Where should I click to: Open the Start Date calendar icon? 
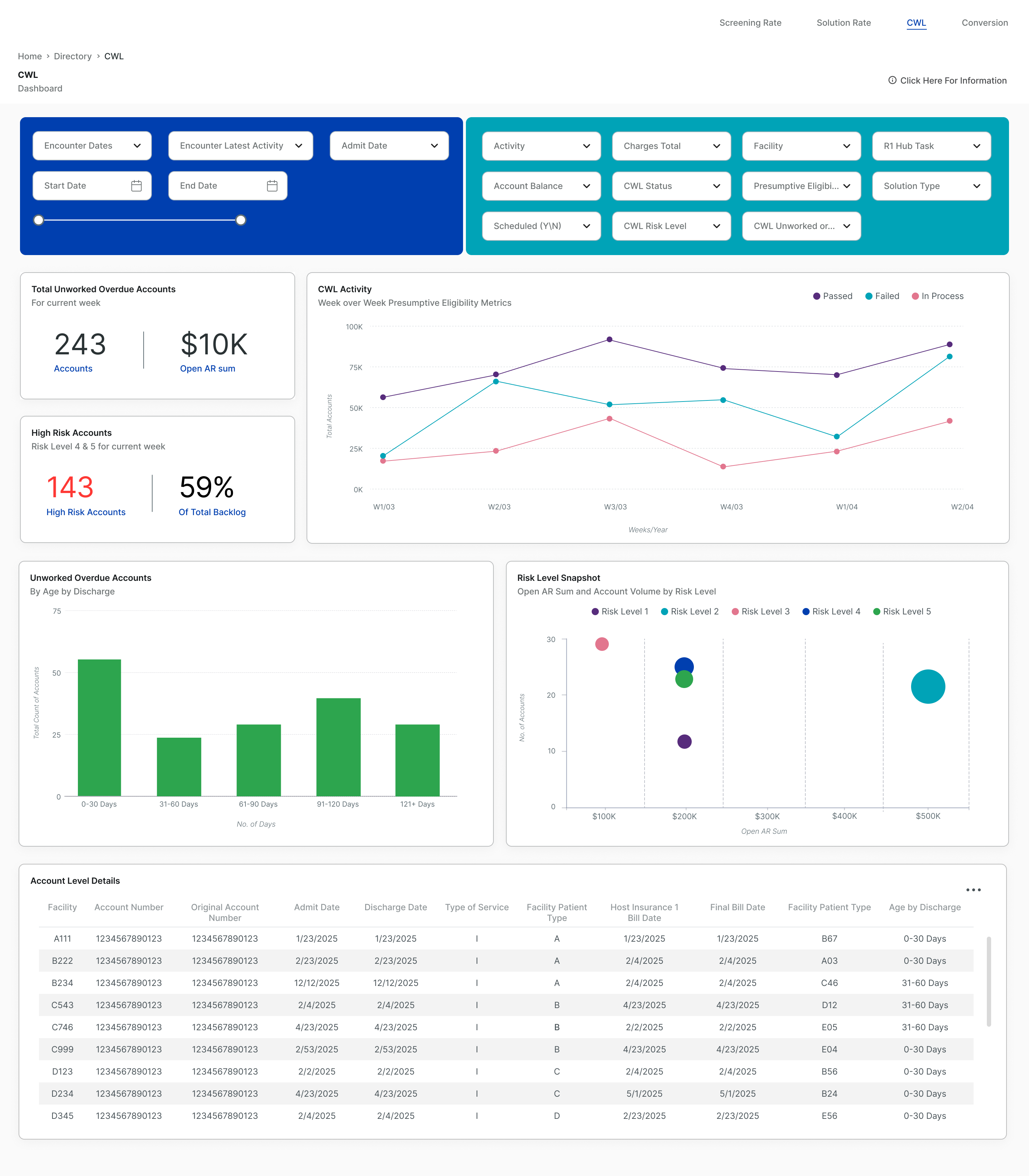(136, 186)
